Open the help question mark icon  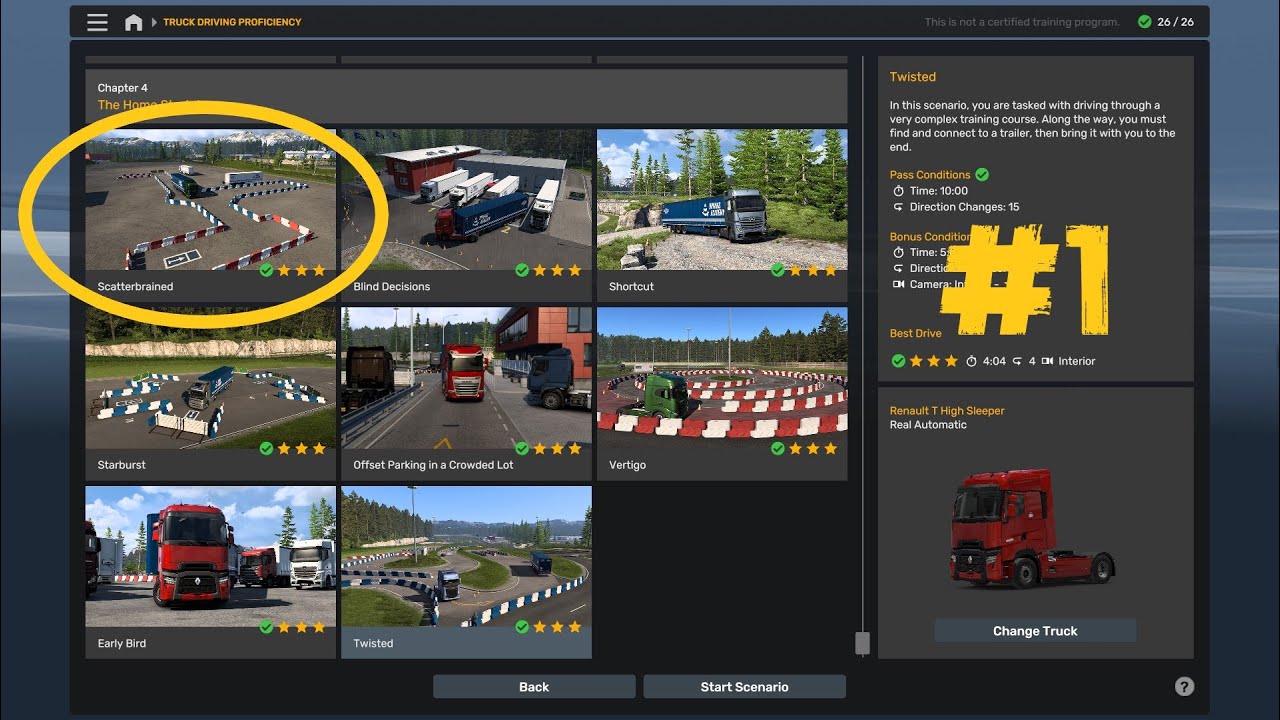click(x=1184, y=686)
